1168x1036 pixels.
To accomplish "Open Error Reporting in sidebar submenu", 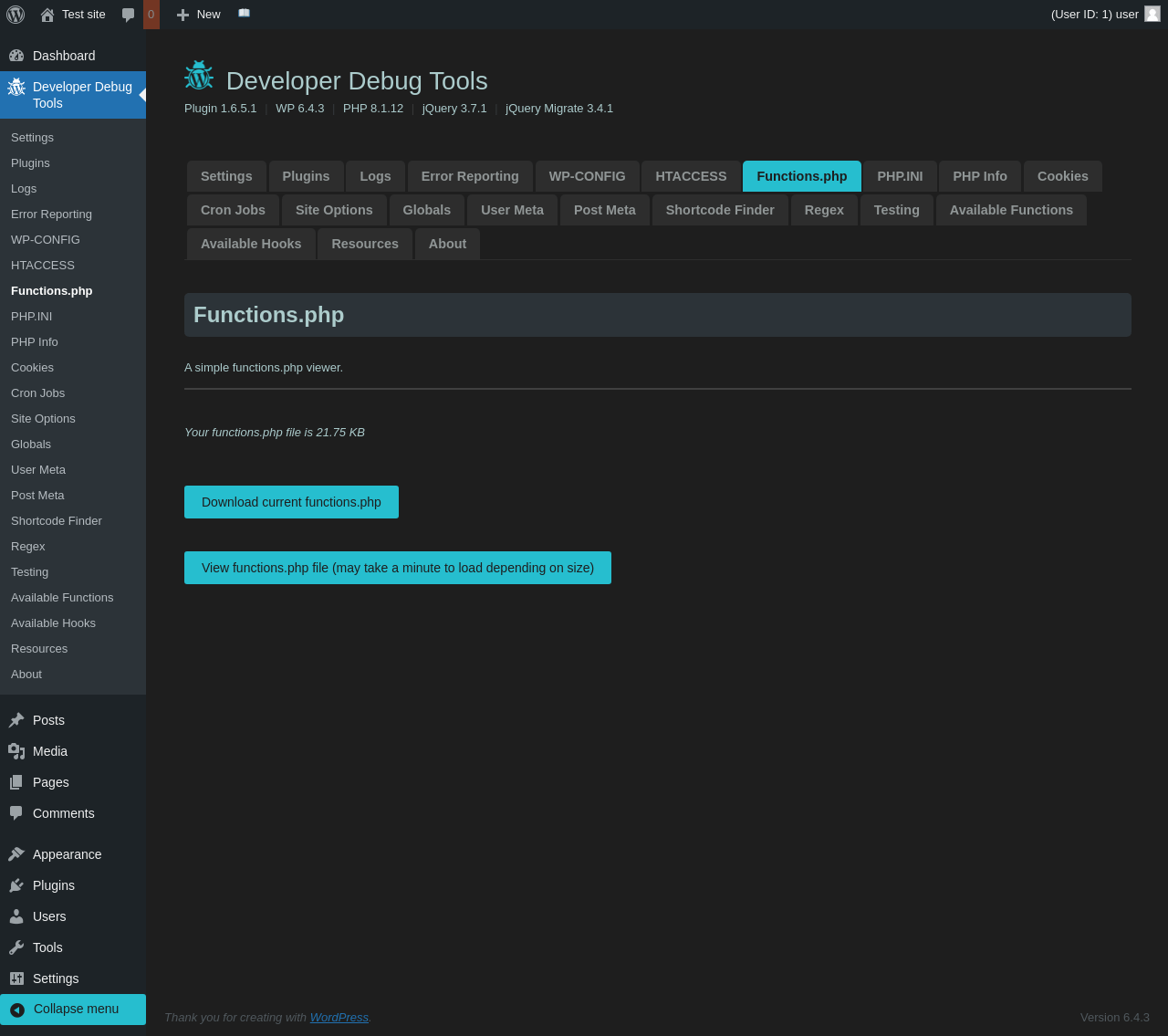I will click(x=51, y=215).
